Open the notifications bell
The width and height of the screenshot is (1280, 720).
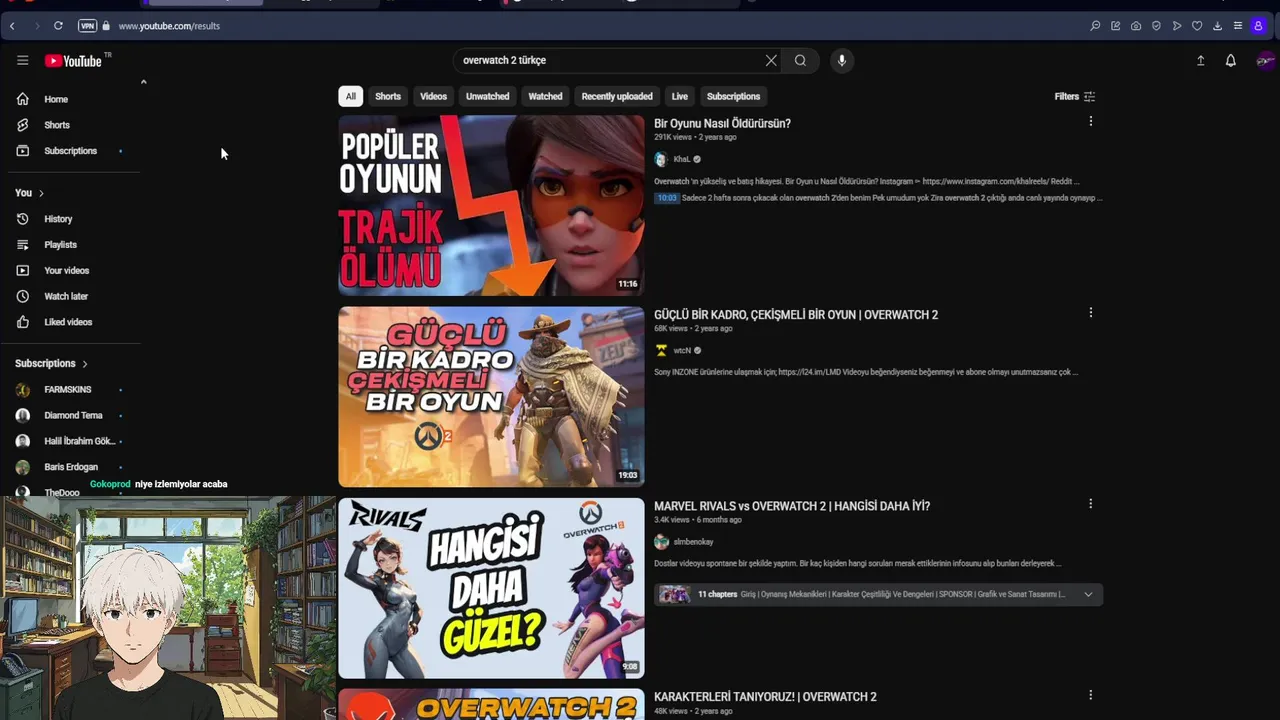(x=1230, y=61)
